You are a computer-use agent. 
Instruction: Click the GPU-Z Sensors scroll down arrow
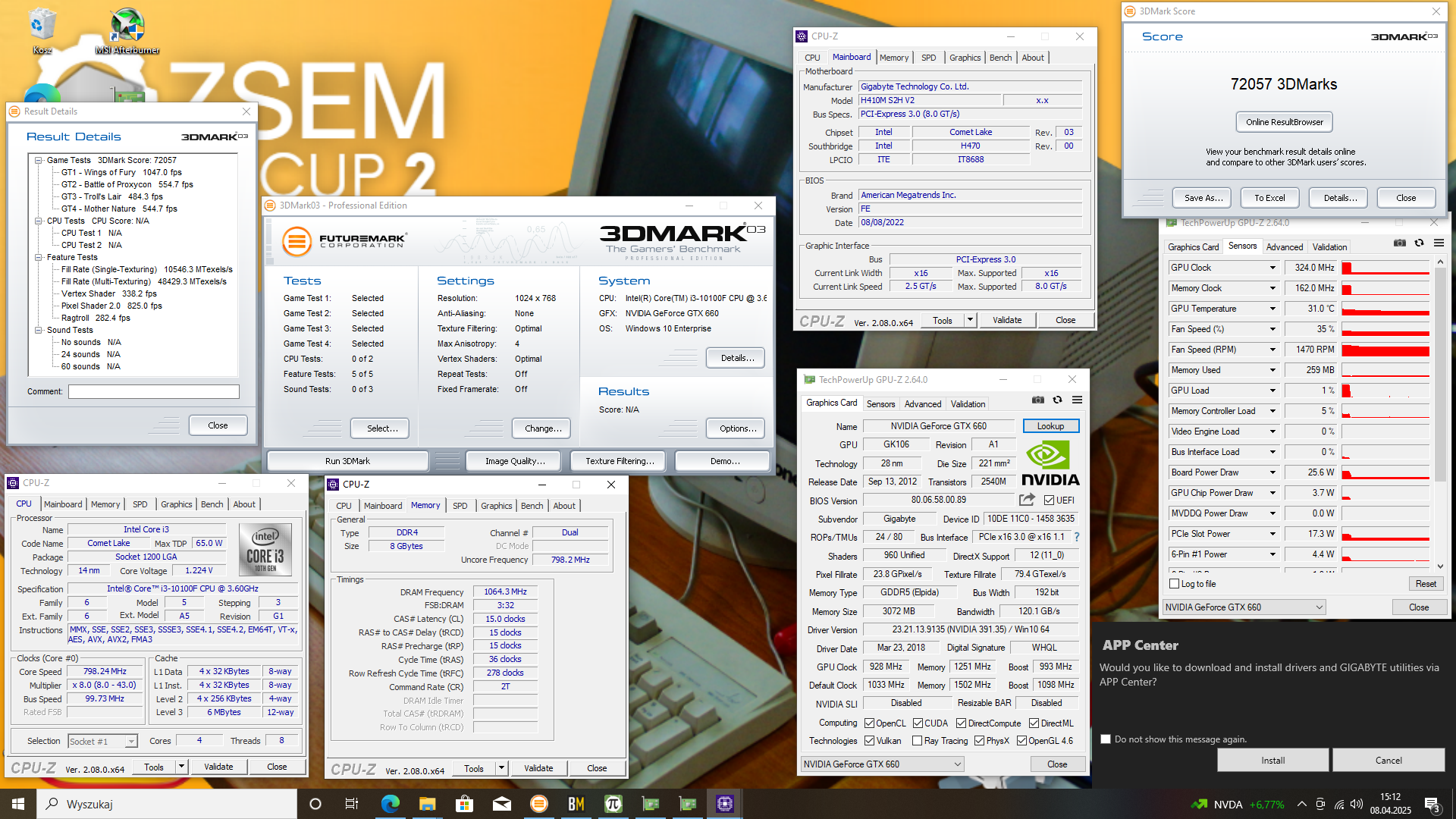point(1440,566)
